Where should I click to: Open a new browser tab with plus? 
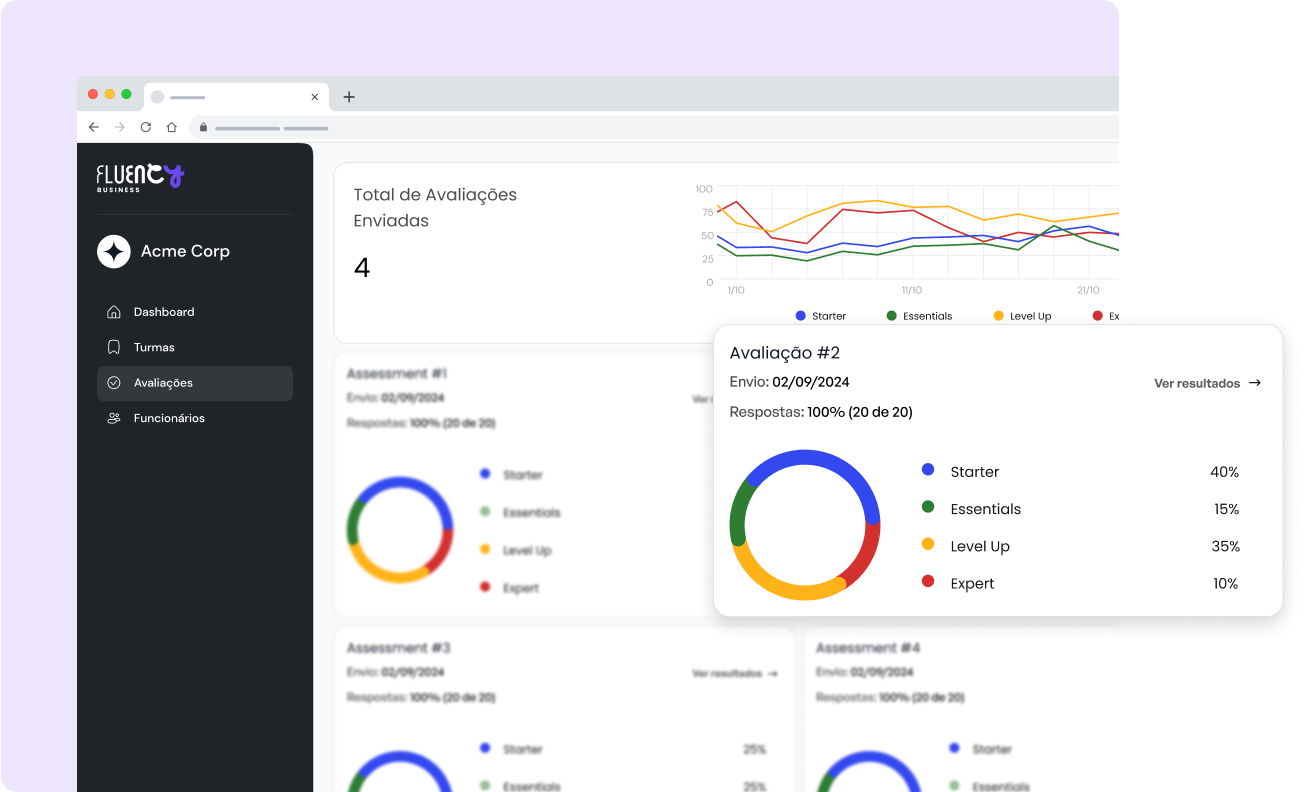[349, 97]
